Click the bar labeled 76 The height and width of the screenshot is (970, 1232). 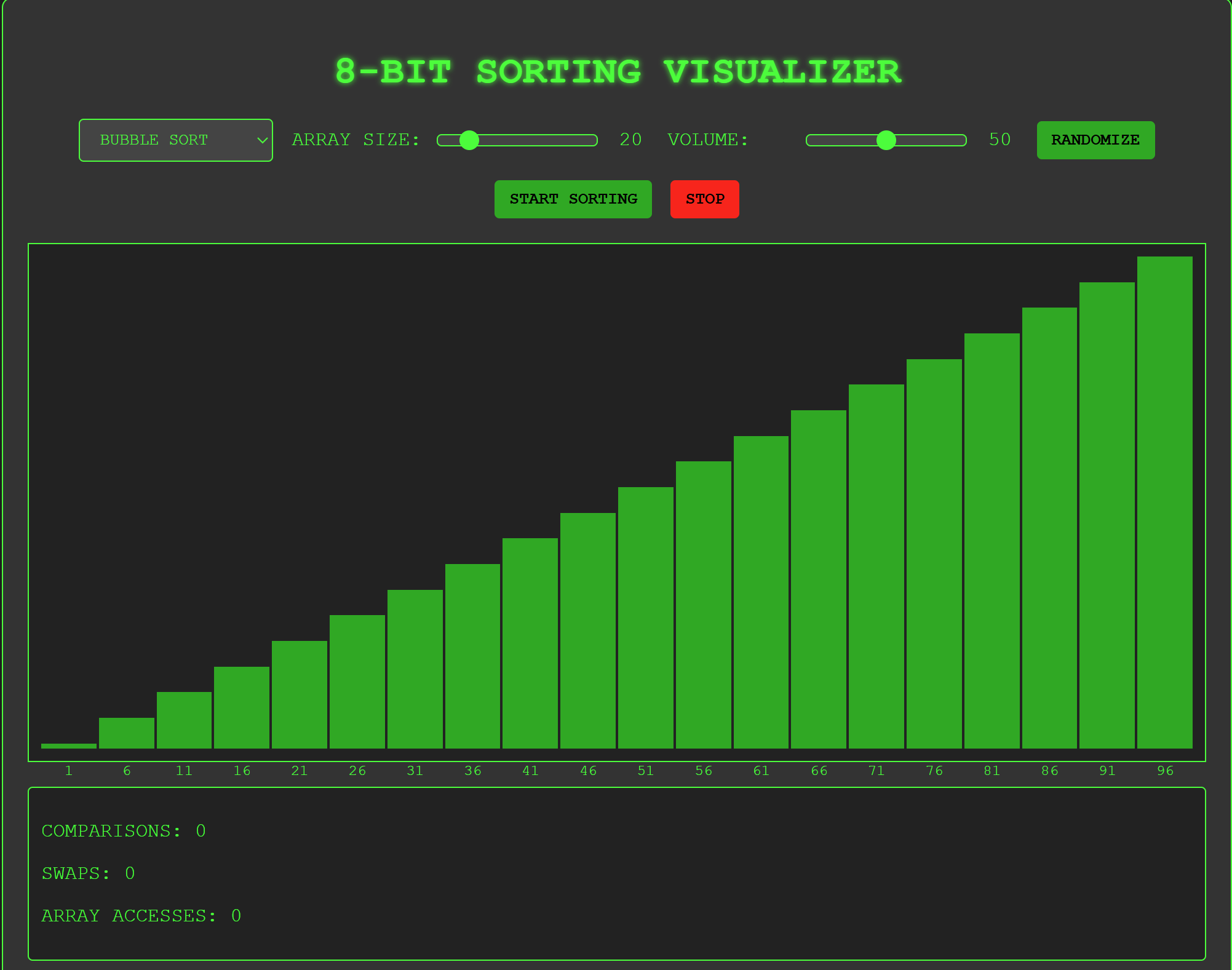click(x=934, y=554)
